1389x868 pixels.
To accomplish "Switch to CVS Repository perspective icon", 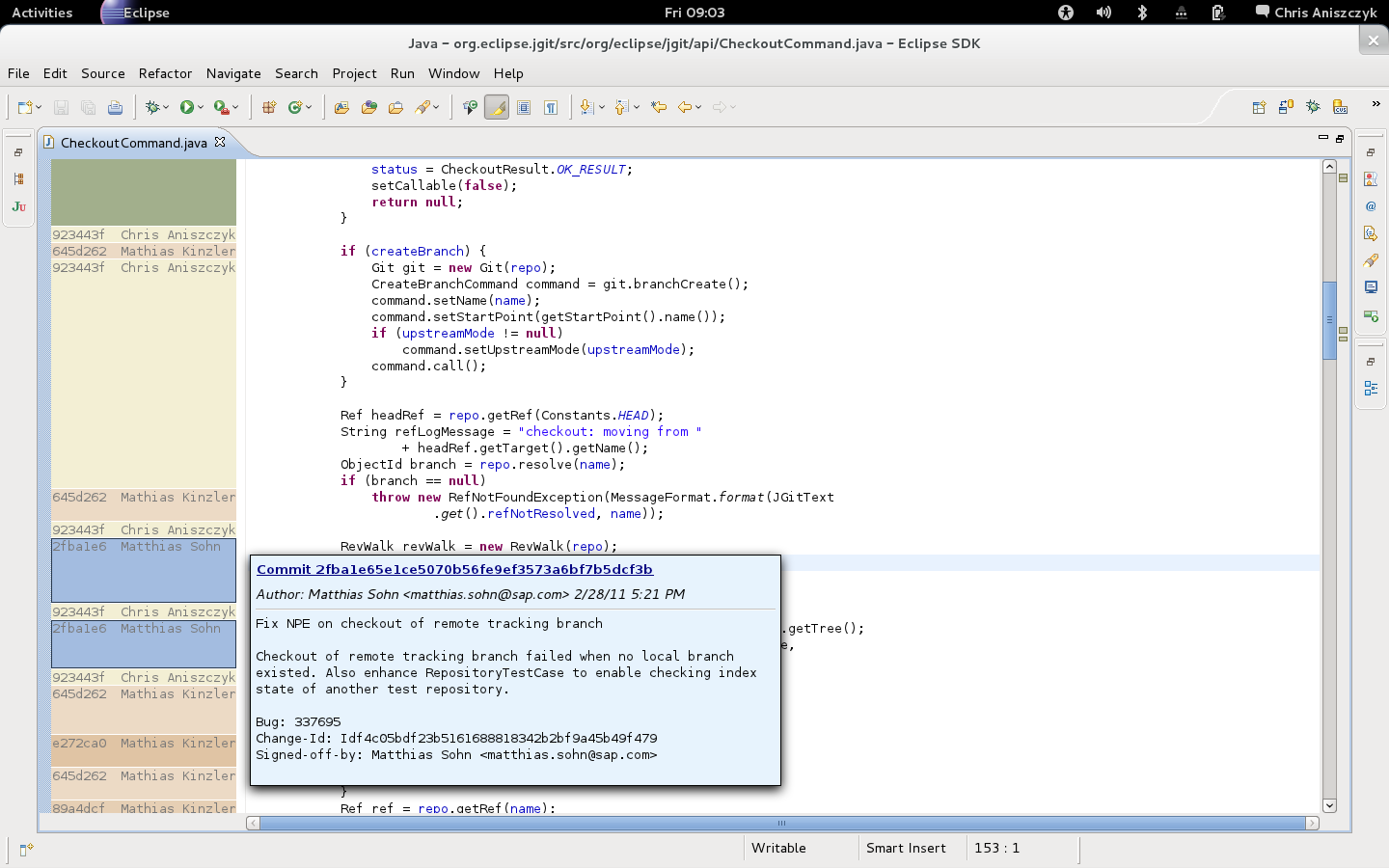I will coord(1340,107).
